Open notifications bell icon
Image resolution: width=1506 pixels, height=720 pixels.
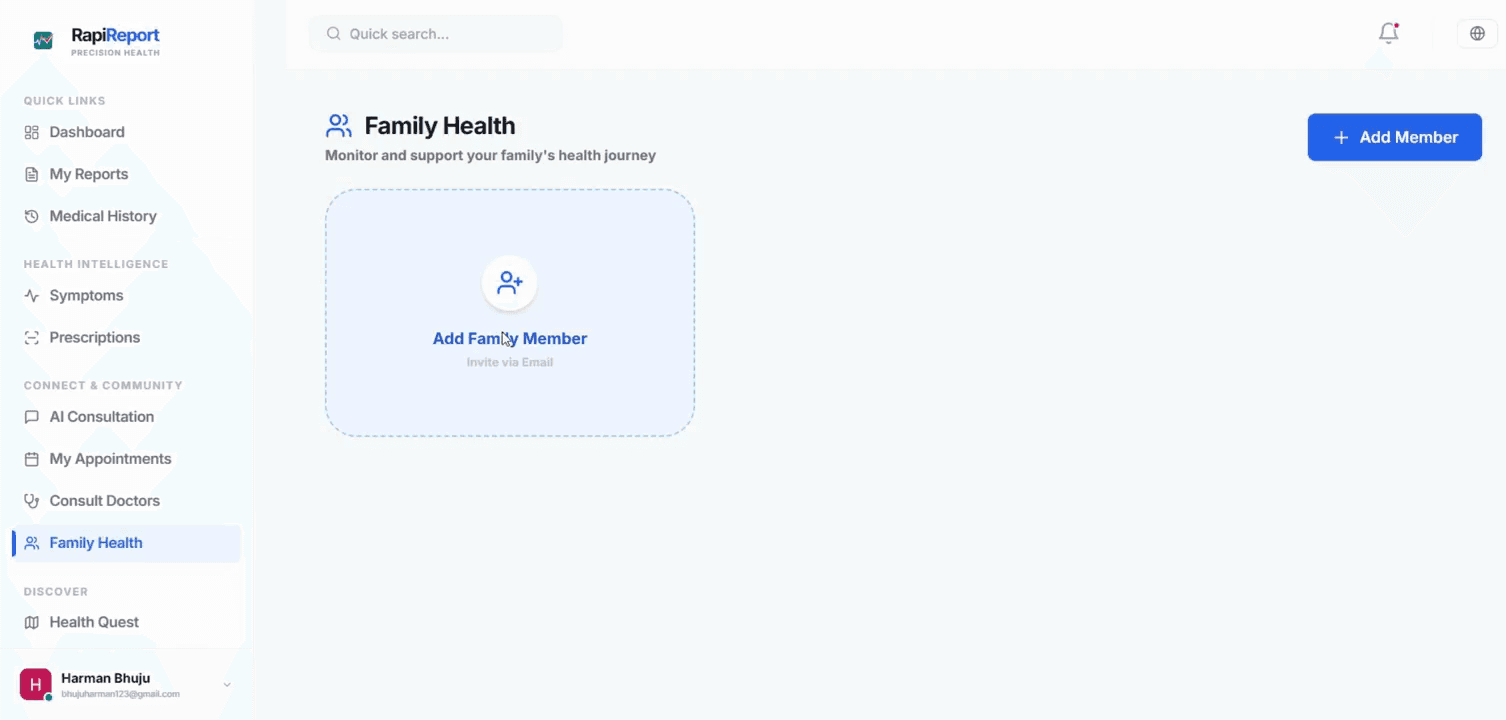point(1388,33)
